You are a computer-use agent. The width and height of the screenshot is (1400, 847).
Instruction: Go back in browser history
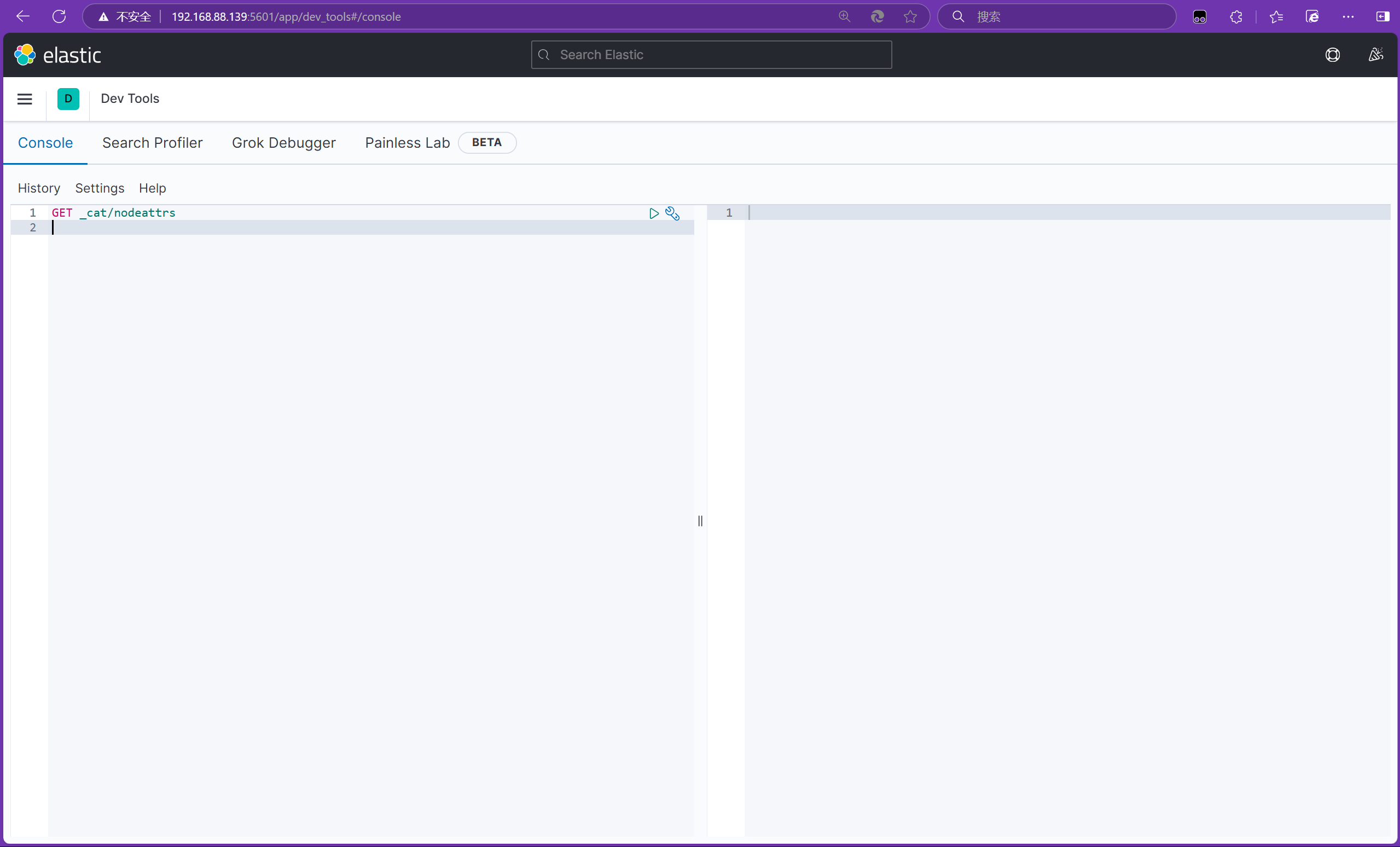pos(23,16)
